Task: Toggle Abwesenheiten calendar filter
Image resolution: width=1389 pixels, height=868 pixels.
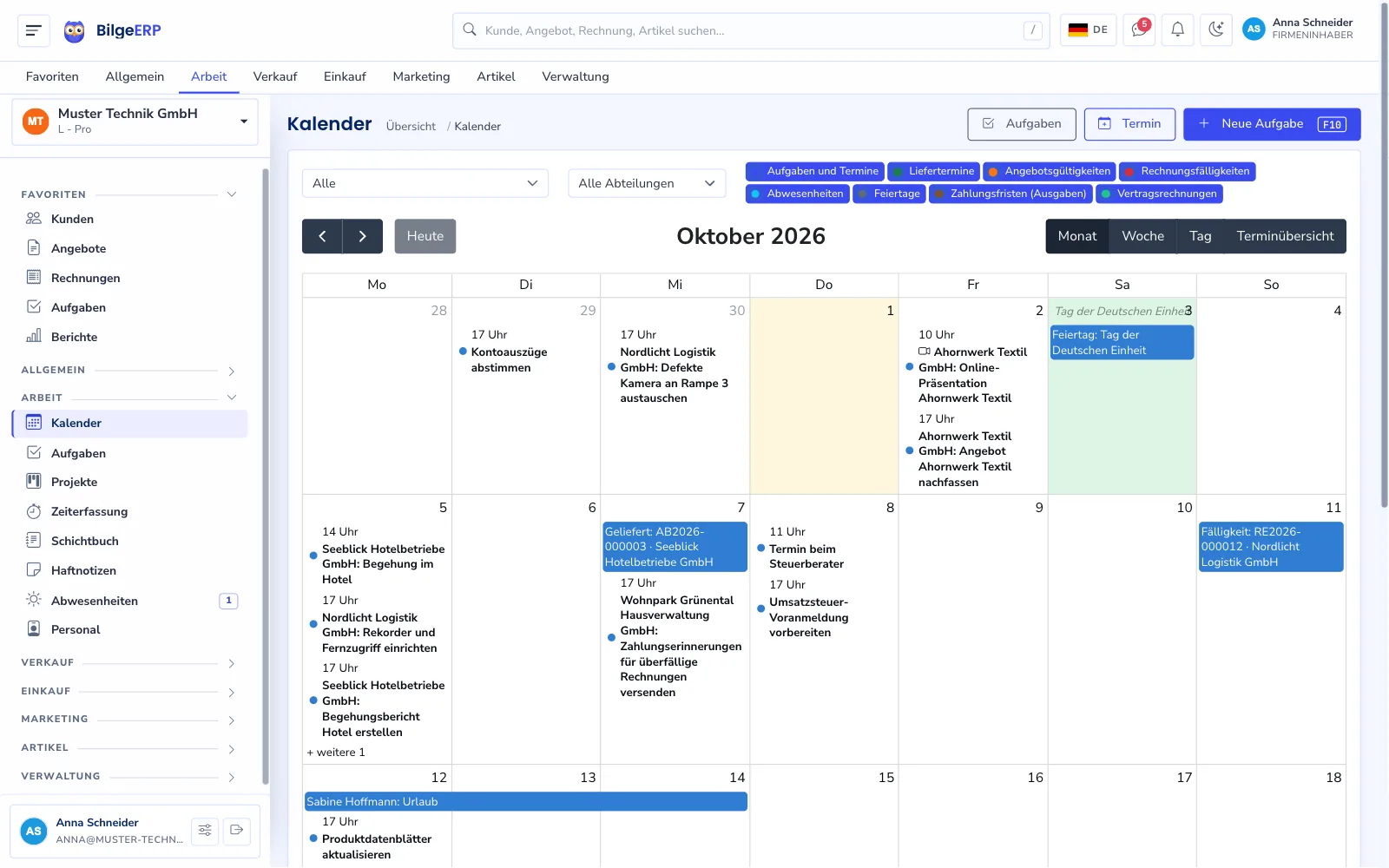Action: pyautogui.click(x=798, y=194)
